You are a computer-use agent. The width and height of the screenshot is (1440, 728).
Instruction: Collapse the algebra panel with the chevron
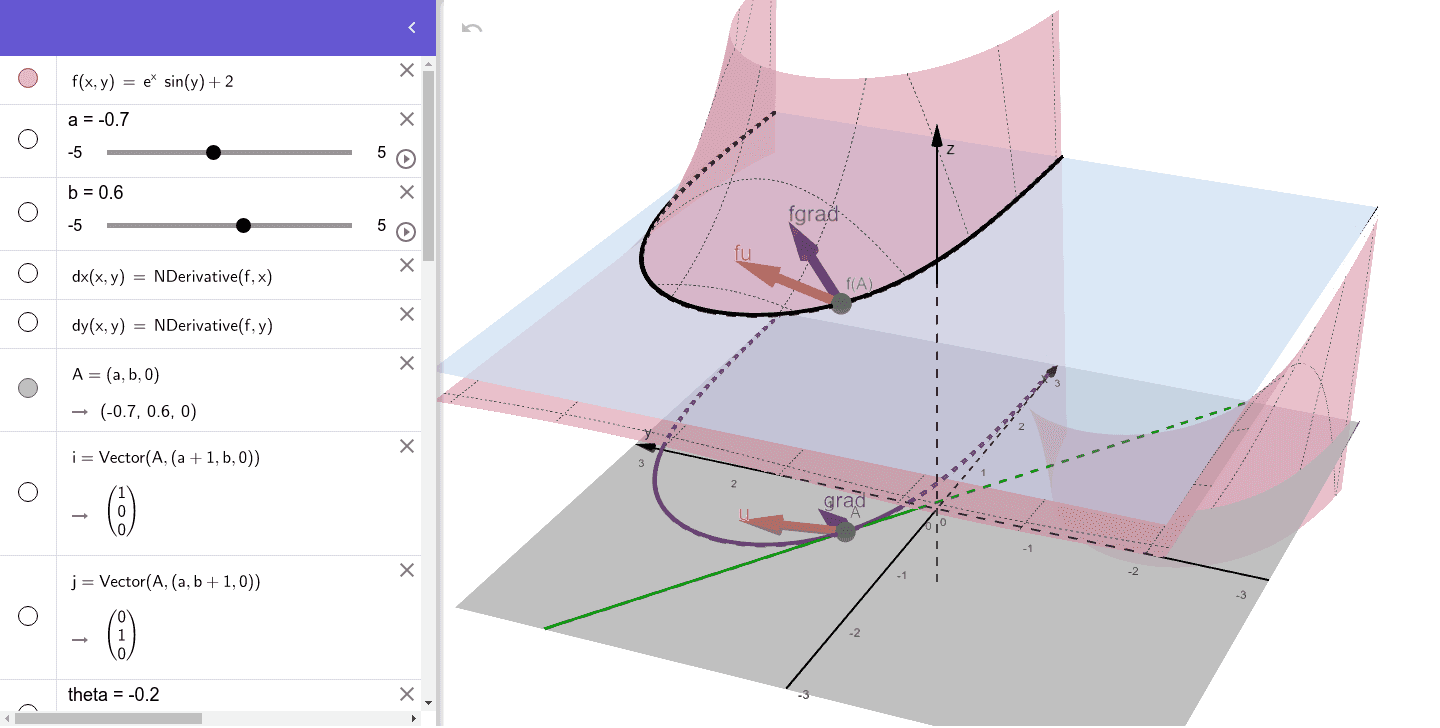(410, 27)
